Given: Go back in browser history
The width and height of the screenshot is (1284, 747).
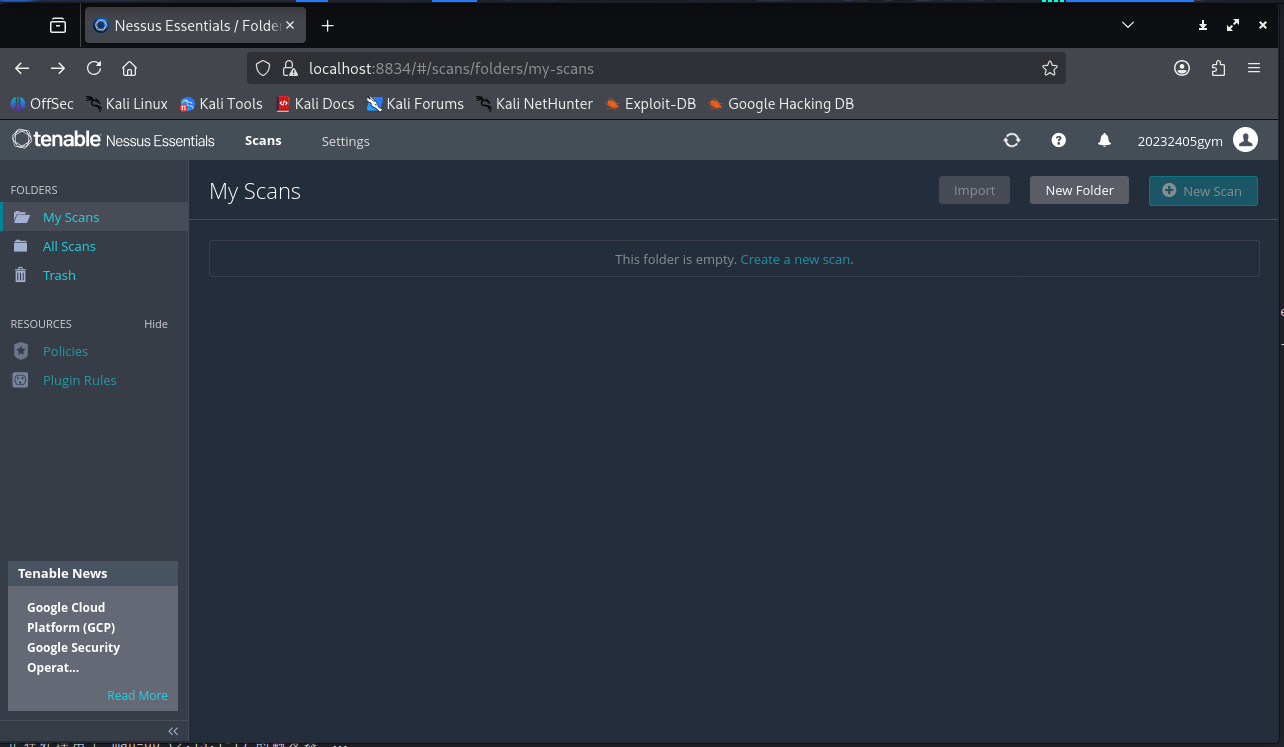Looking at the screenshot, I should (x=22, y=68).
